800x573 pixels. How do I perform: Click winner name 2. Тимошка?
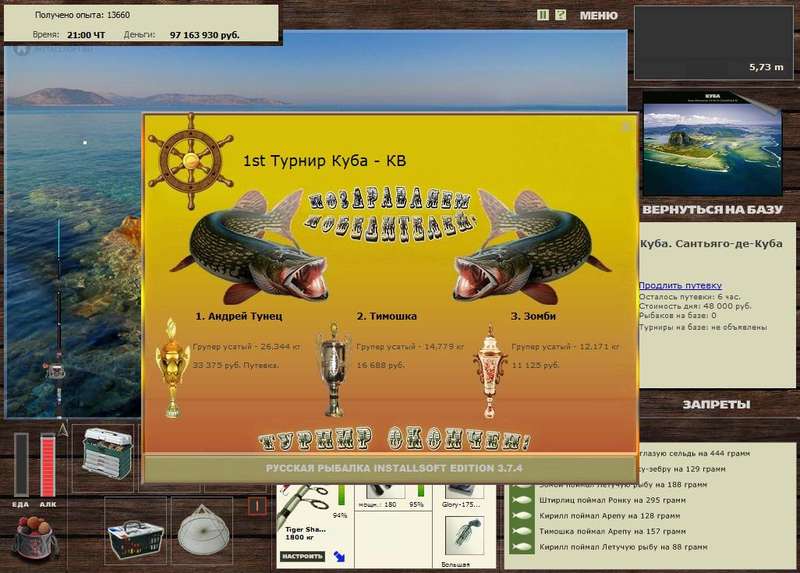pos(387,316)
